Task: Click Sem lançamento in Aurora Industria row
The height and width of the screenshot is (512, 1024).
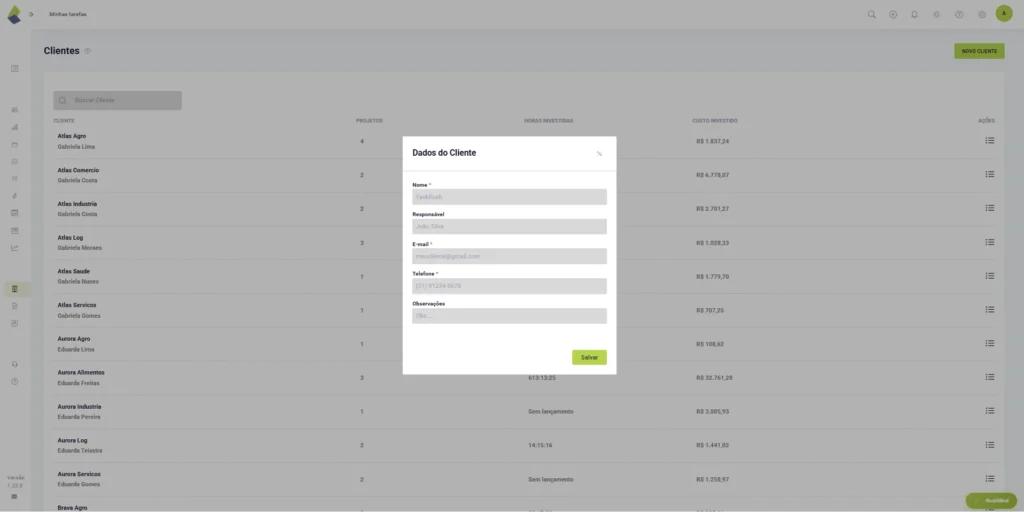Action: tap(551, 411)
